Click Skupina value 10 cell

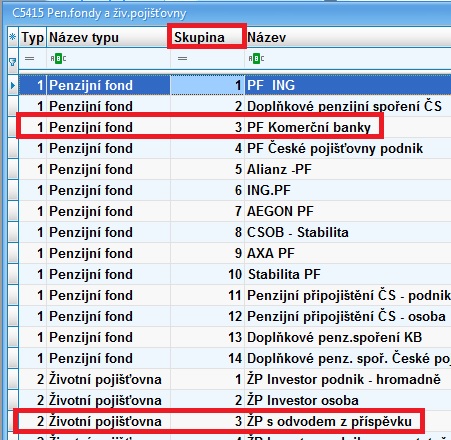pyautogui.click(x=207, y=274)
